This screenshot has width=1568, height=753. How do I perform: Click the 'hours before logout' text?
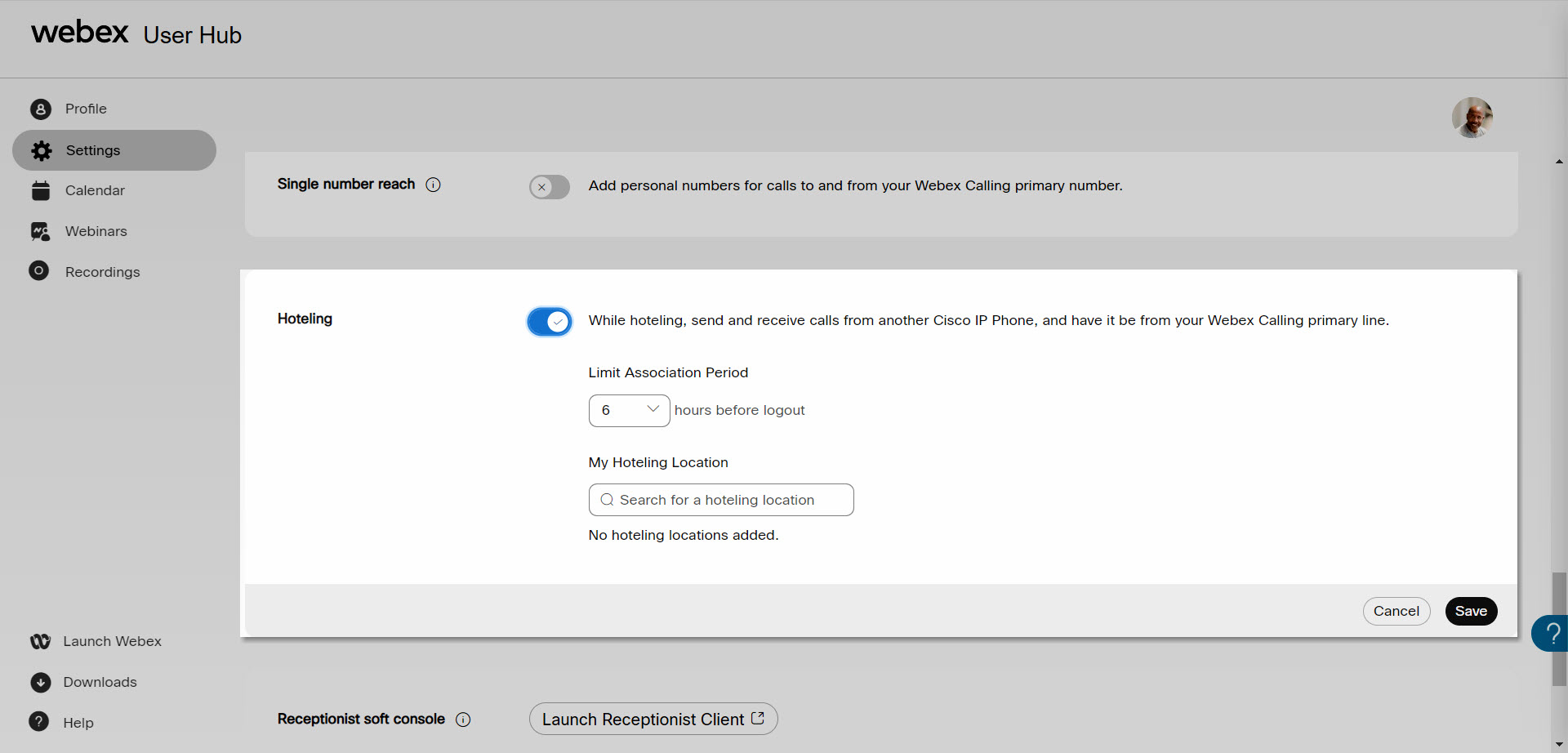740,410
